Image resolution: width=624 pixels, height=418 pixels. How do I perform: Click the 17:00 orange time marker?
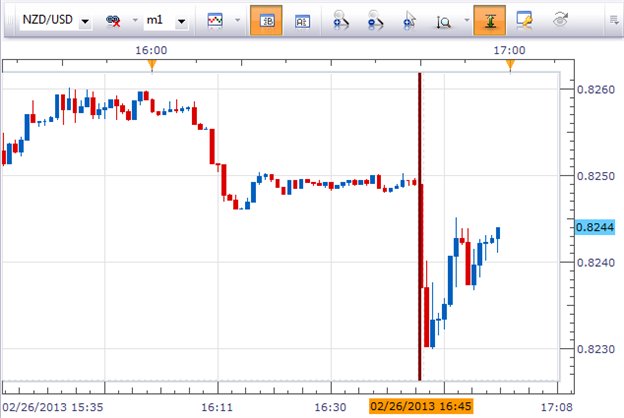point(510,65)
